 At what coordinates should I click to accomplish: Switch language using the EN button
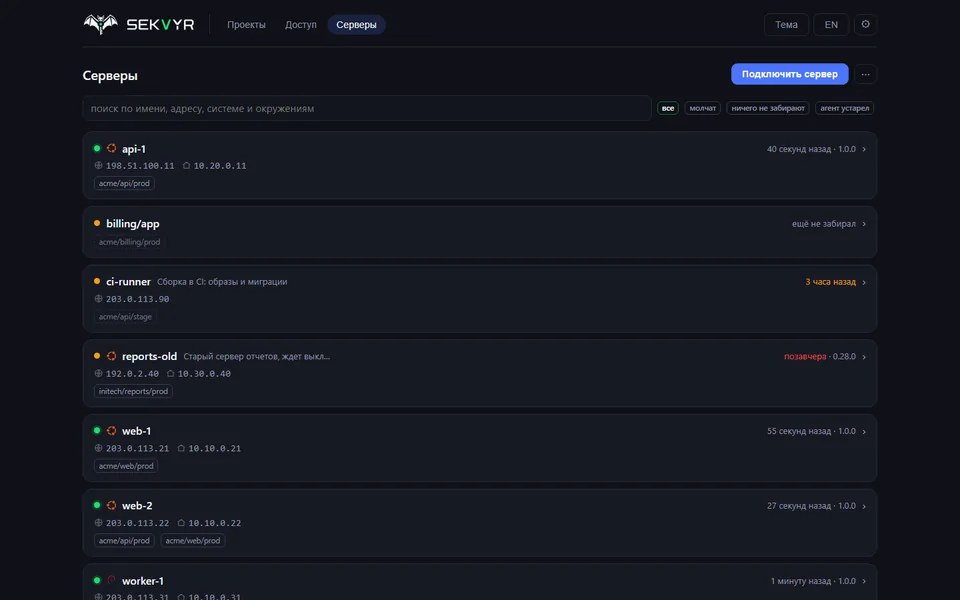(x=831, y=24)
